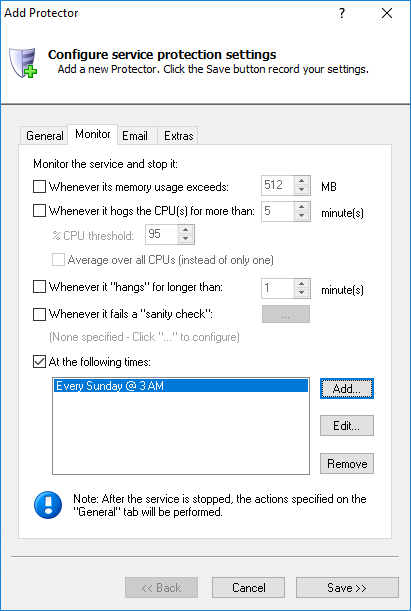
Task: Increase % CPU threshold with up arrow
Action: pos(186,230)
